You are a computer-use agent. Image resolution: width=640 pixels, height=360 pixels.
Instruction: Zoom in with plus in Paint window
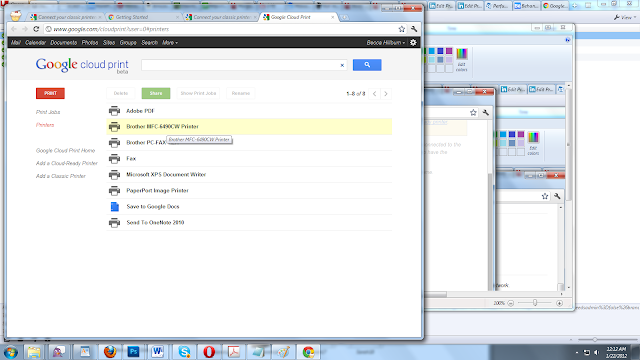click(560, 303)
